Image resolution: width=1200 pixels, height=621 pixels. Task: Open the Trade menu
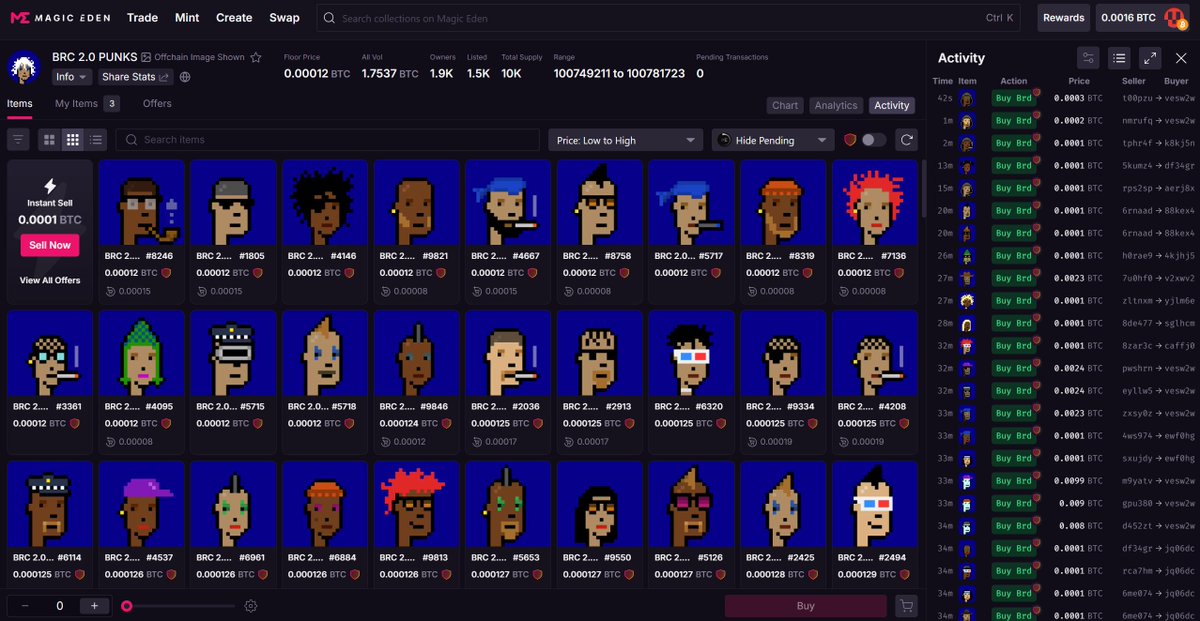142,17
